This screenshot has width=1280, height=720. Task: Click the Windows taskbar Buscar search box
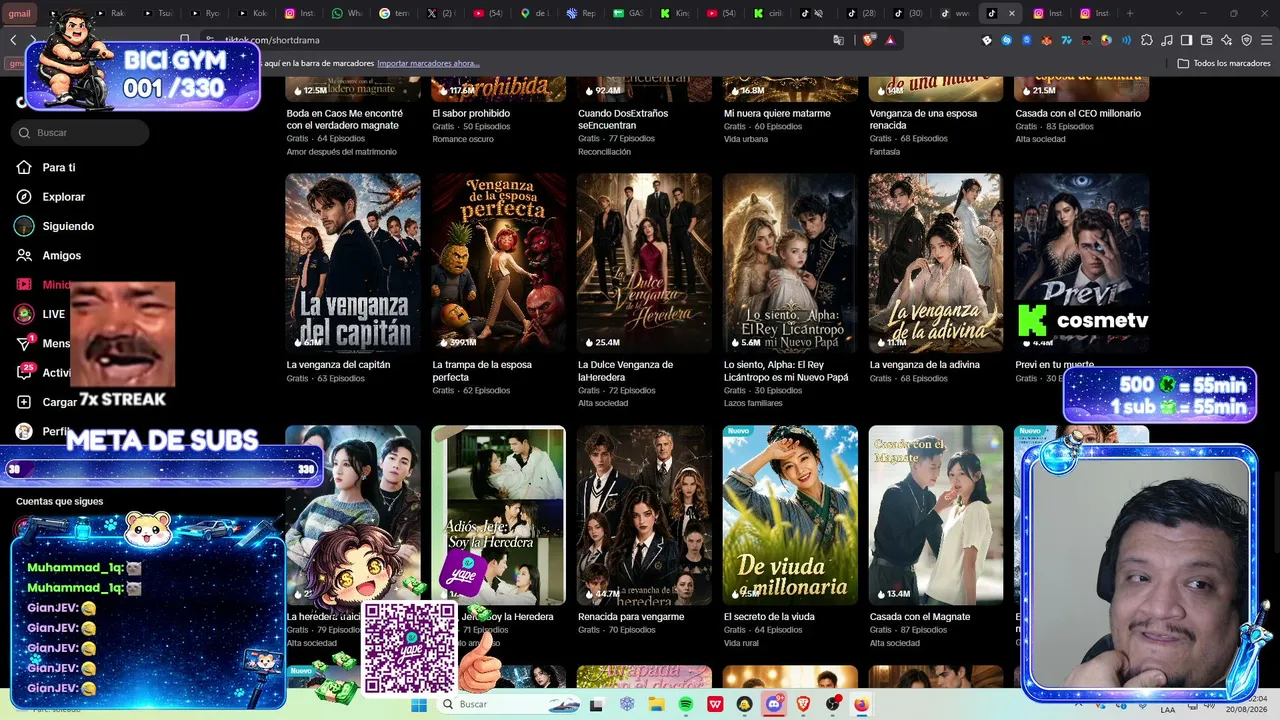509,704
